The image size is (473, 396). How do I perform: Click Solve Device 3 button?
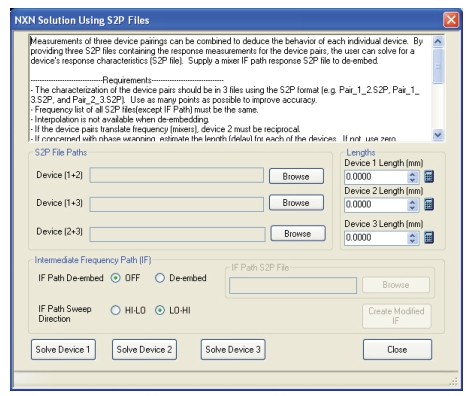[233, 349]
